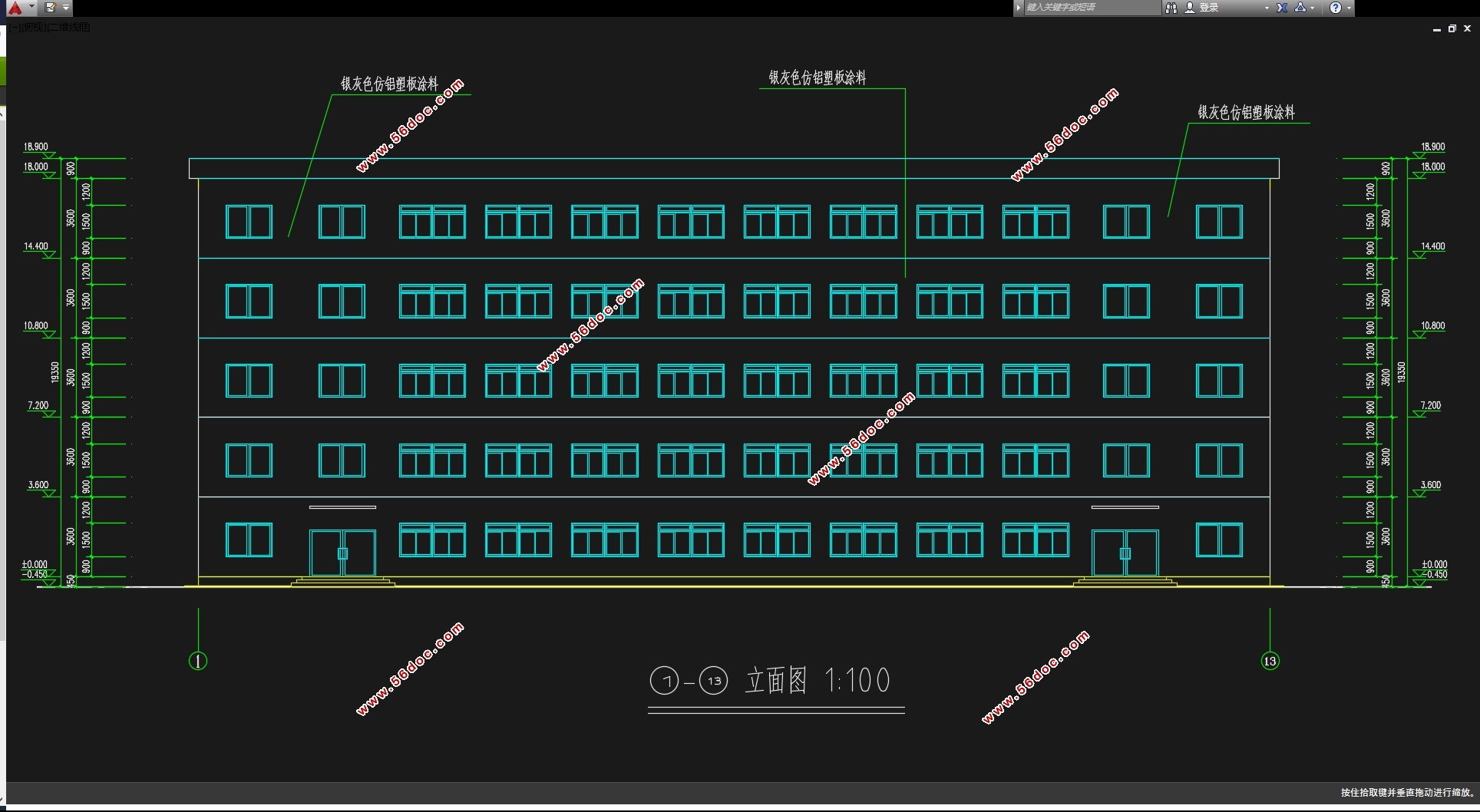
Task: Expand the Help dropdown arrow
Action: 1349,8
